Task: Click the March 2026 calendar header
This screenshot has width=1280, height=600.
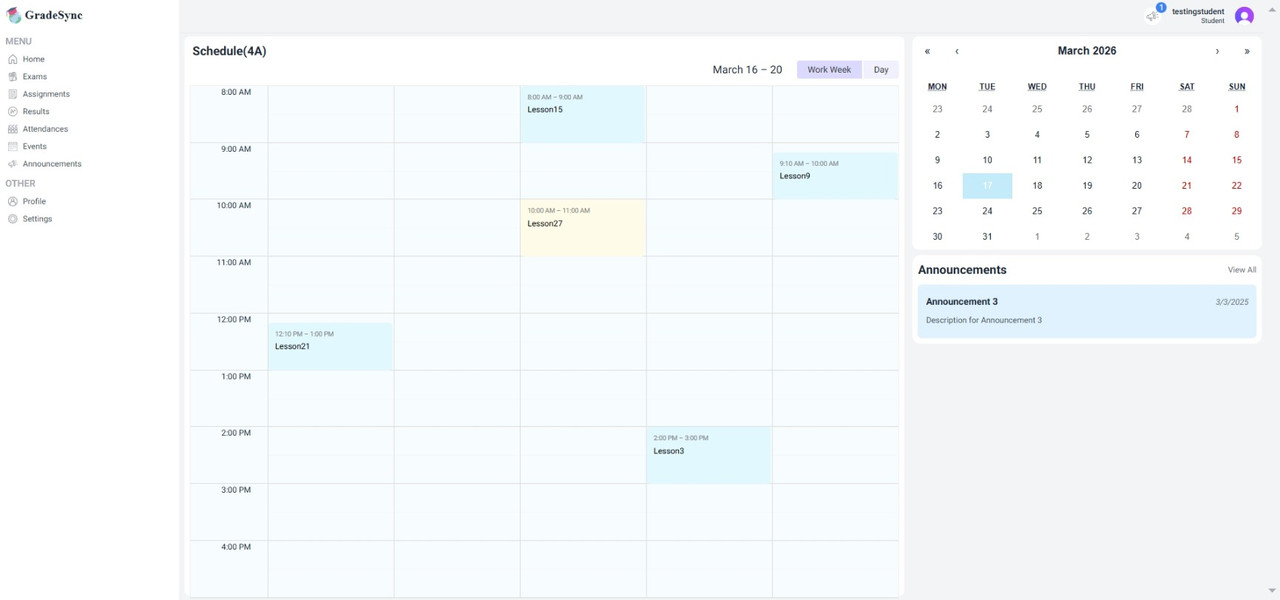Action: (x=1087, y=51)
